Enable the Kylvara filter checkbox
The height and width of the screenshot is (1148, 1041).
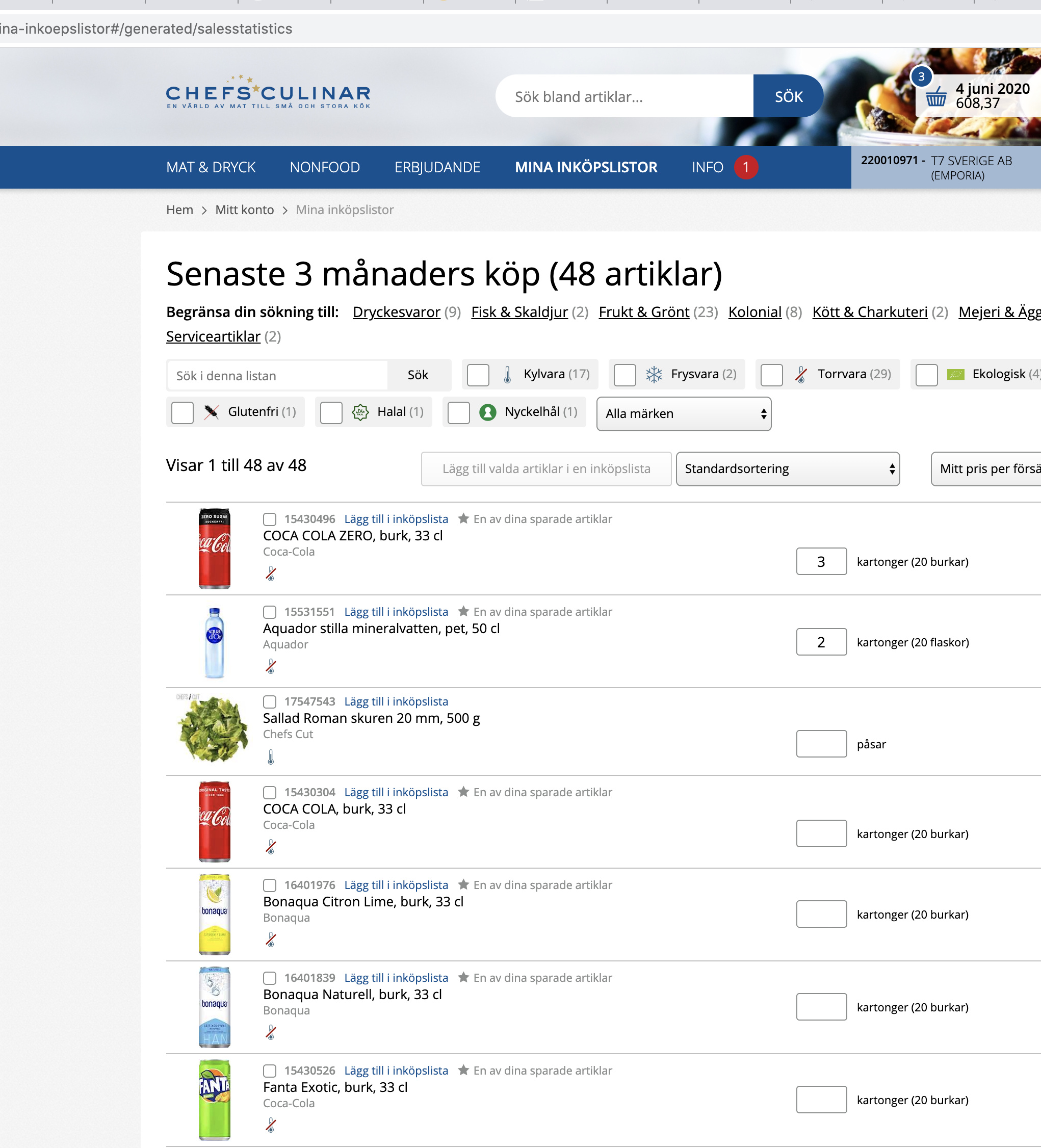[x=478, y=375]
